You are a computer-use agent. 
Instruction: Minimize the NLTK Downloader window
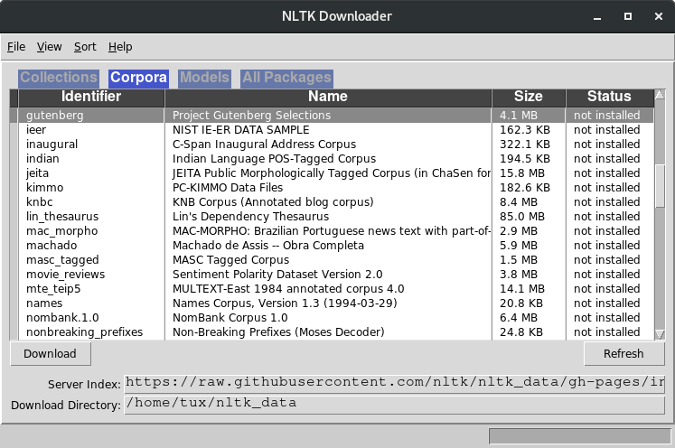coord(597,17)
